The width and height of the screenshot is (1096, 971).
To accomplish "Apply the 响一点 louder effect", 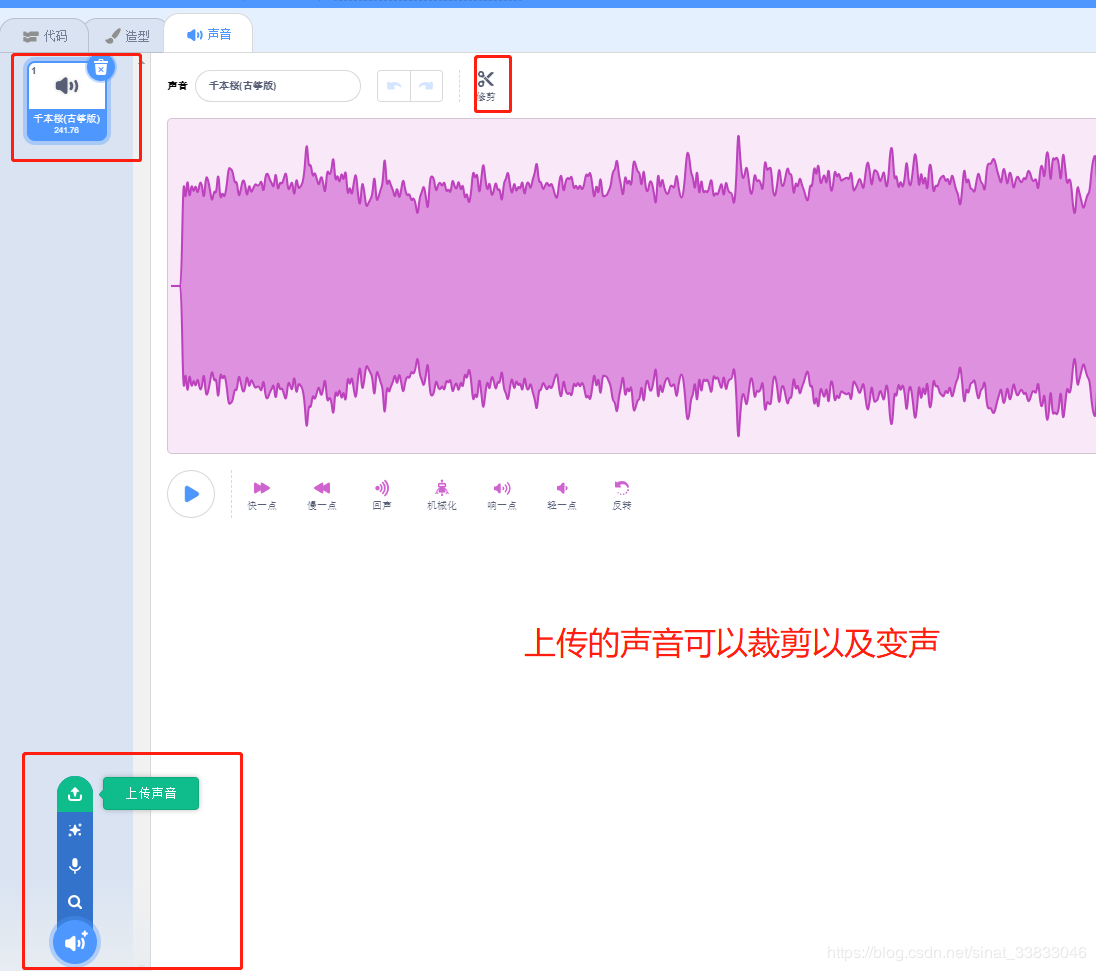I will point(501,490).
